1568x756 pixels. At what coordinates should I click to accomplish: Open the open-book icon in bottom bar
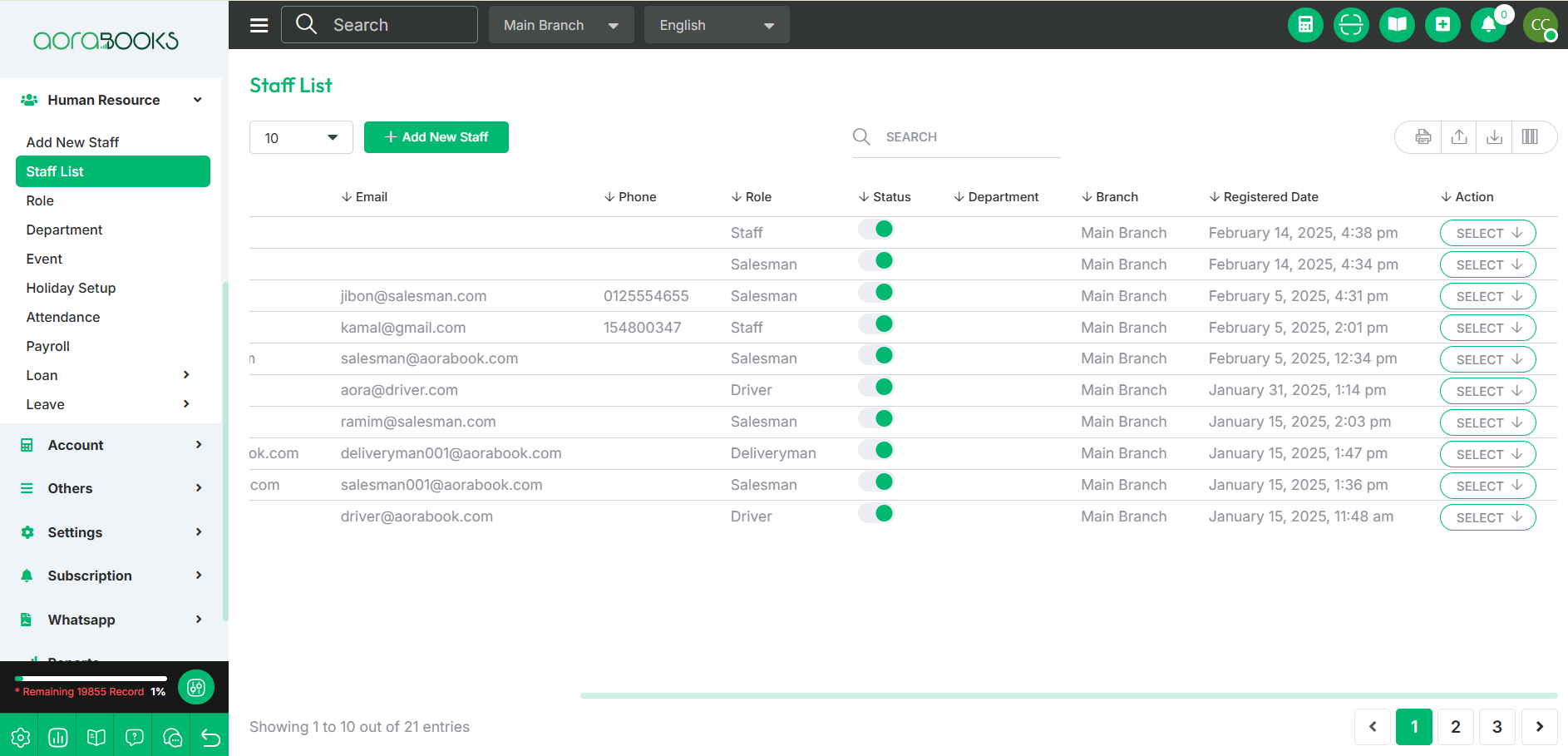(96, 737)
